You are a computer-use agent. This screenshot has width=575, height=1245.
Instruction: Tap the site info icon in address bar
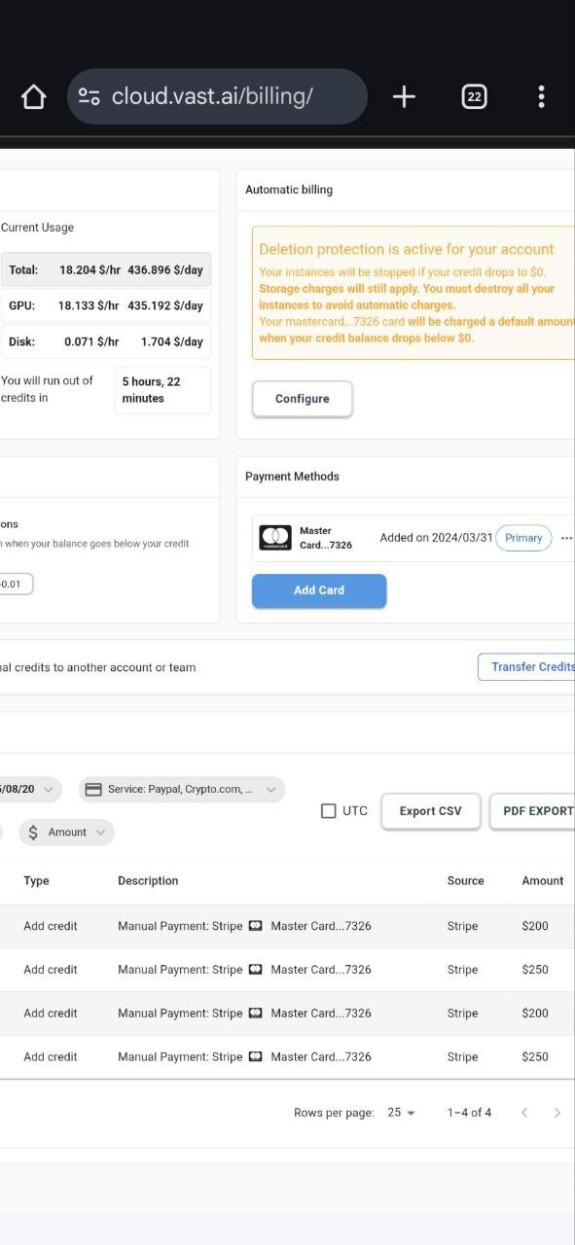89,97
